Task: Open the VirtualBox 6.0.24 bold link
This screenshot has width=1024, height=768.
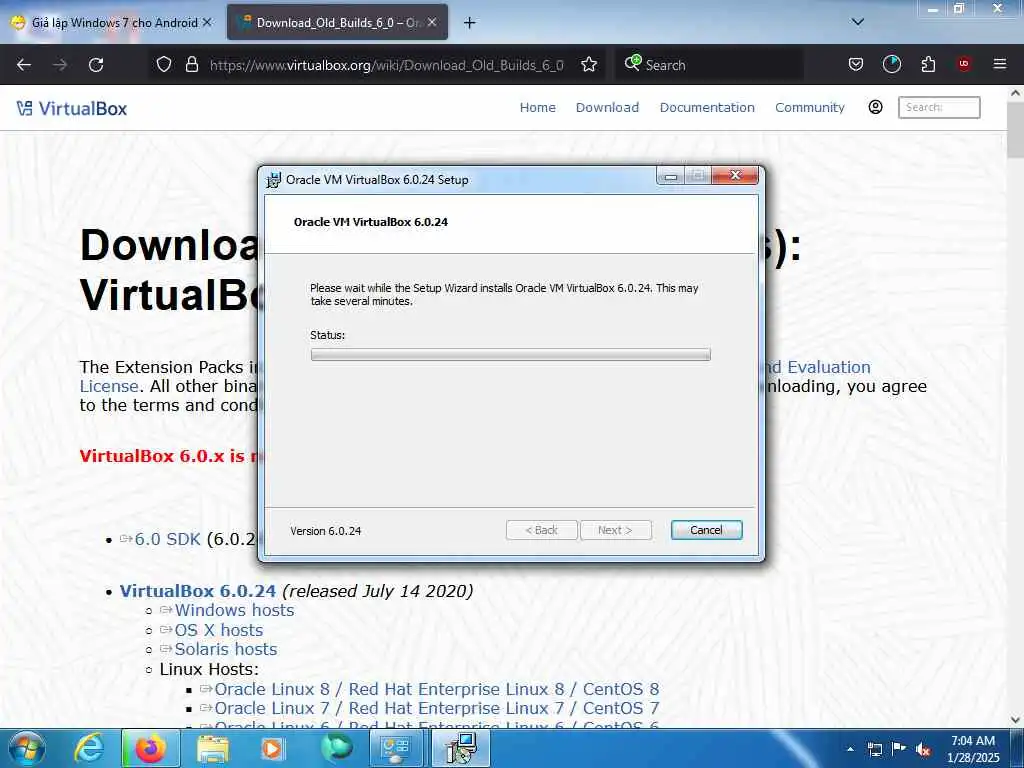Action: [x=198, y=591]
